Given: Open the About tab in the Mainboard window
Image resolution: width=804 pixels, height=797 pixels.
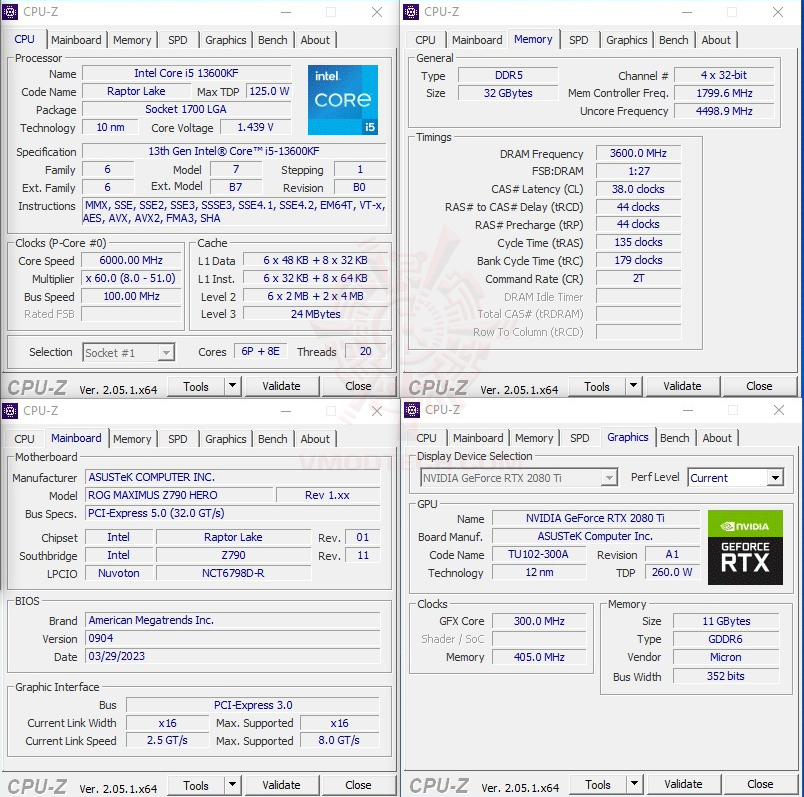Looking at the screenshot, I should [315, 439].
